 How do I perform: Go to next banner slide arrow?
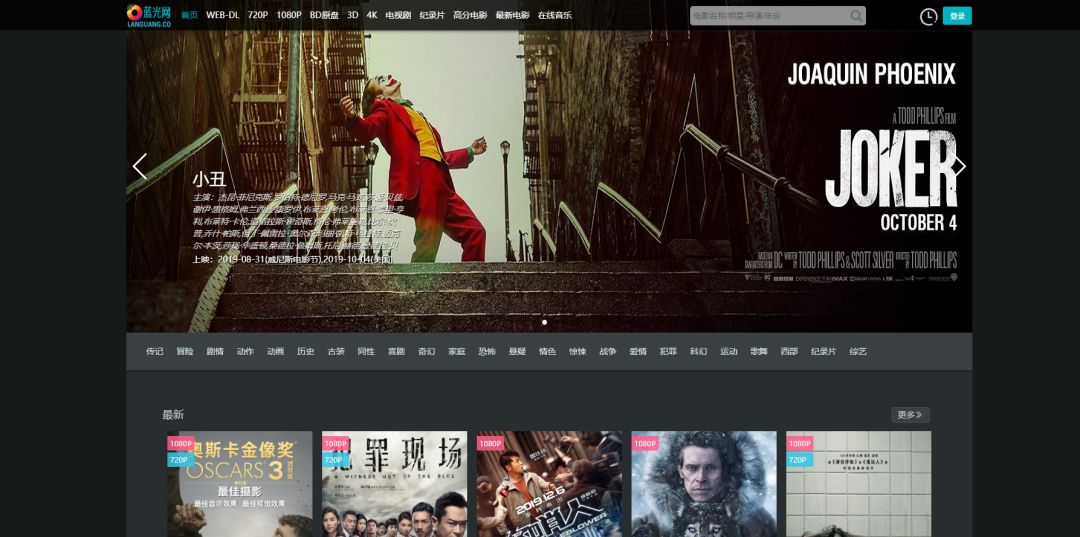(x=959, y=166)
